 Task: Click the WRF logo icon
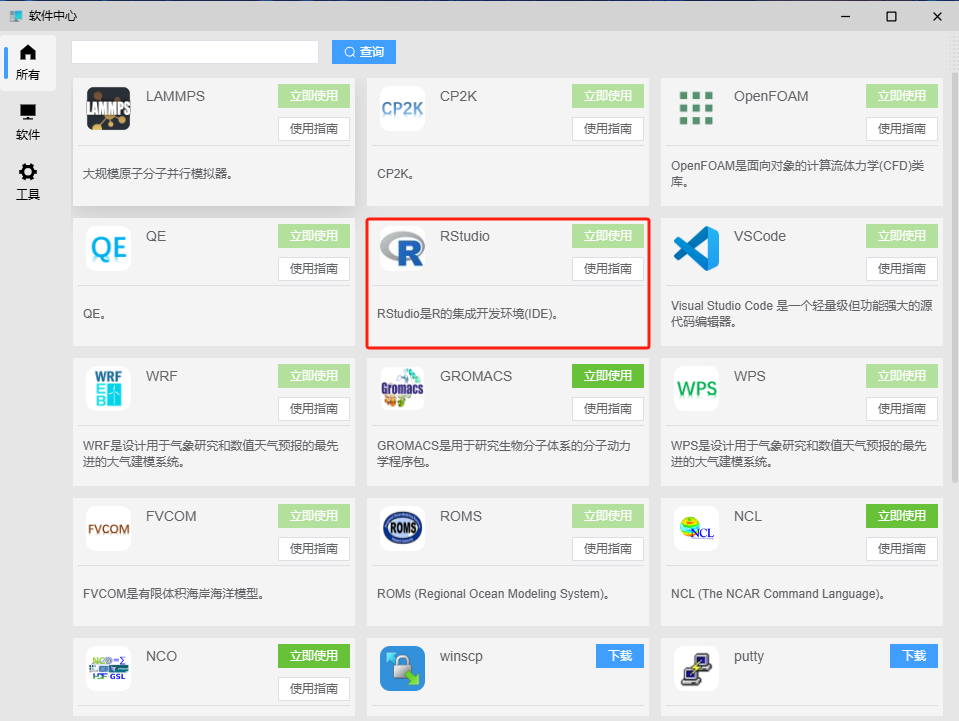coord(108,389)
